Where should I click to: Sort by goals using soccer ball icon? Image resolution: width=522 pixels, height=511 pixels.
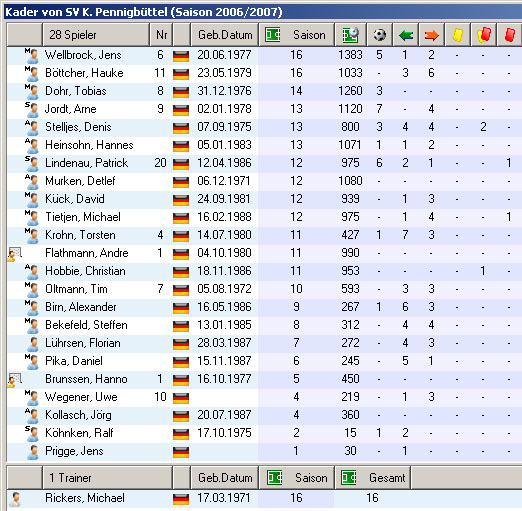point(379,35)
